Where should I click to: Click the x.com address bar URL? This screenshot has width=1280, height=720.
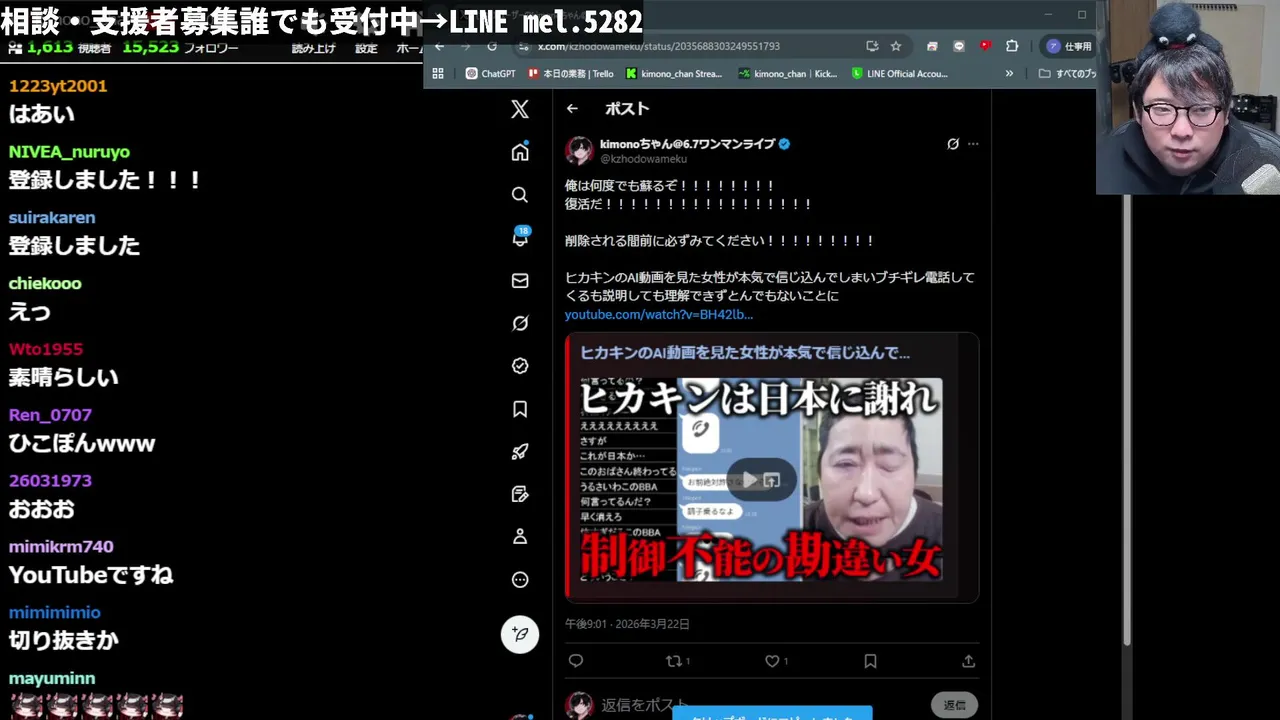[x=658, y=46]
